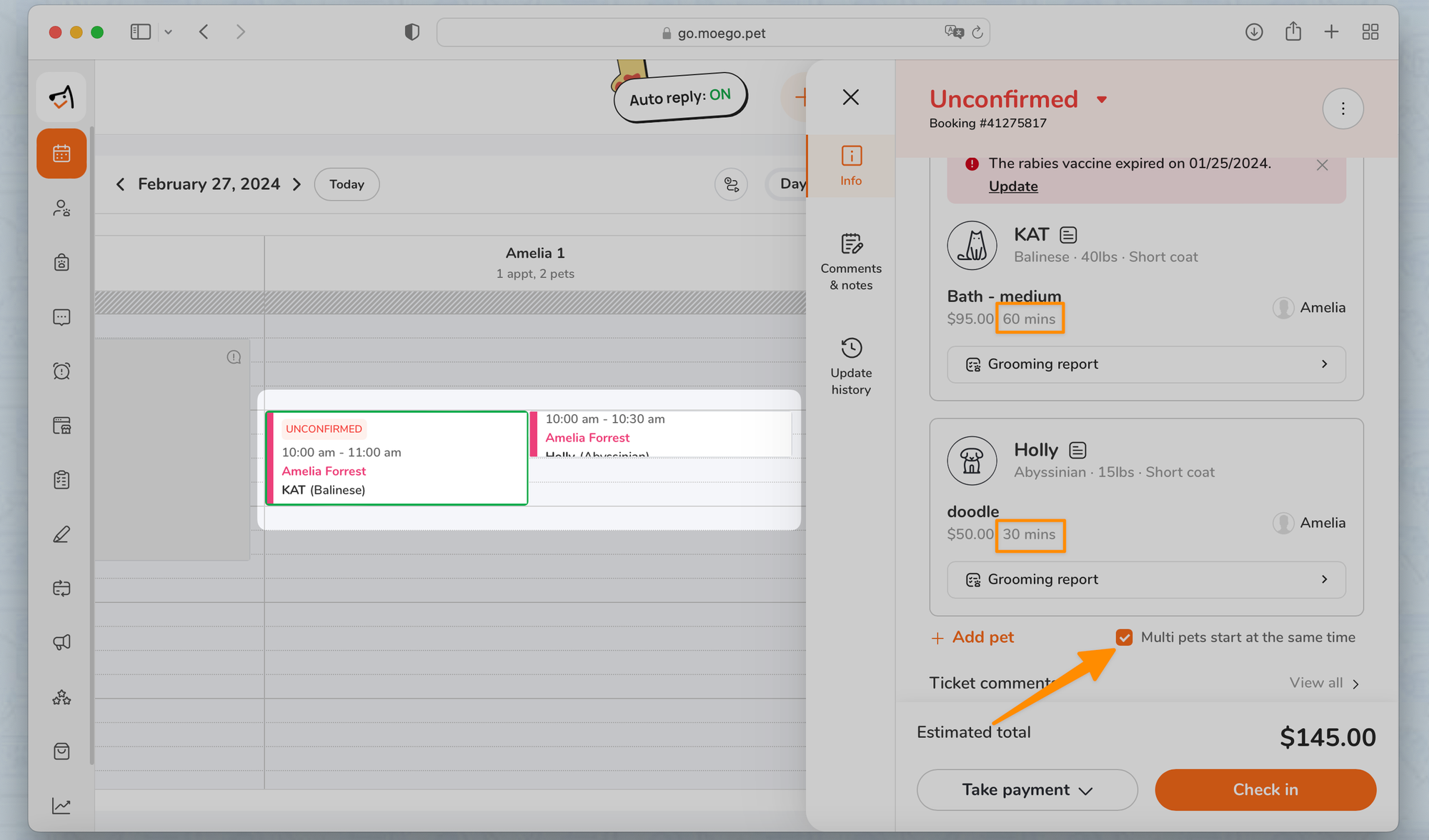The image size is (1429, 840).
Task: Open the messages chat icon in sidebar
Action: 61,317
